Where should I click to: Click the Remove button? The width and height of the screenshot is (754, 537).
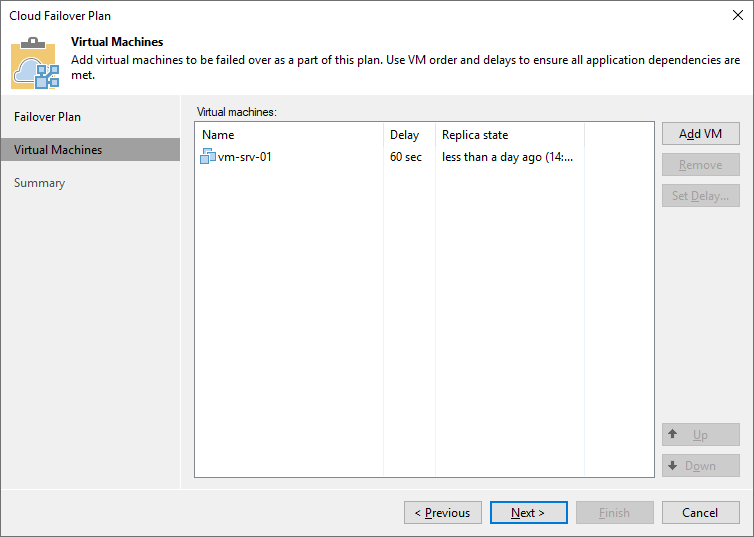click(x=700, y=165)
